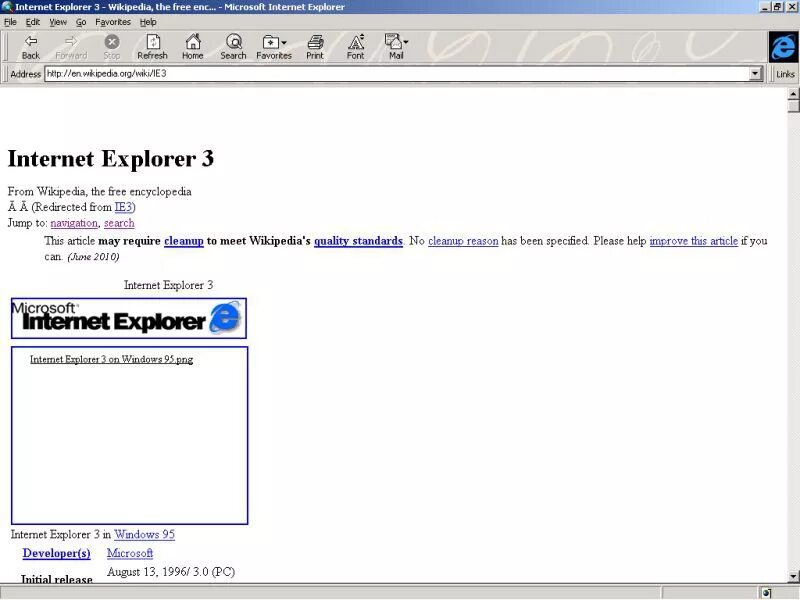Screen dimensions: 800x600
Task: Follow the IE3 redirect link
Action: [123, 207]
